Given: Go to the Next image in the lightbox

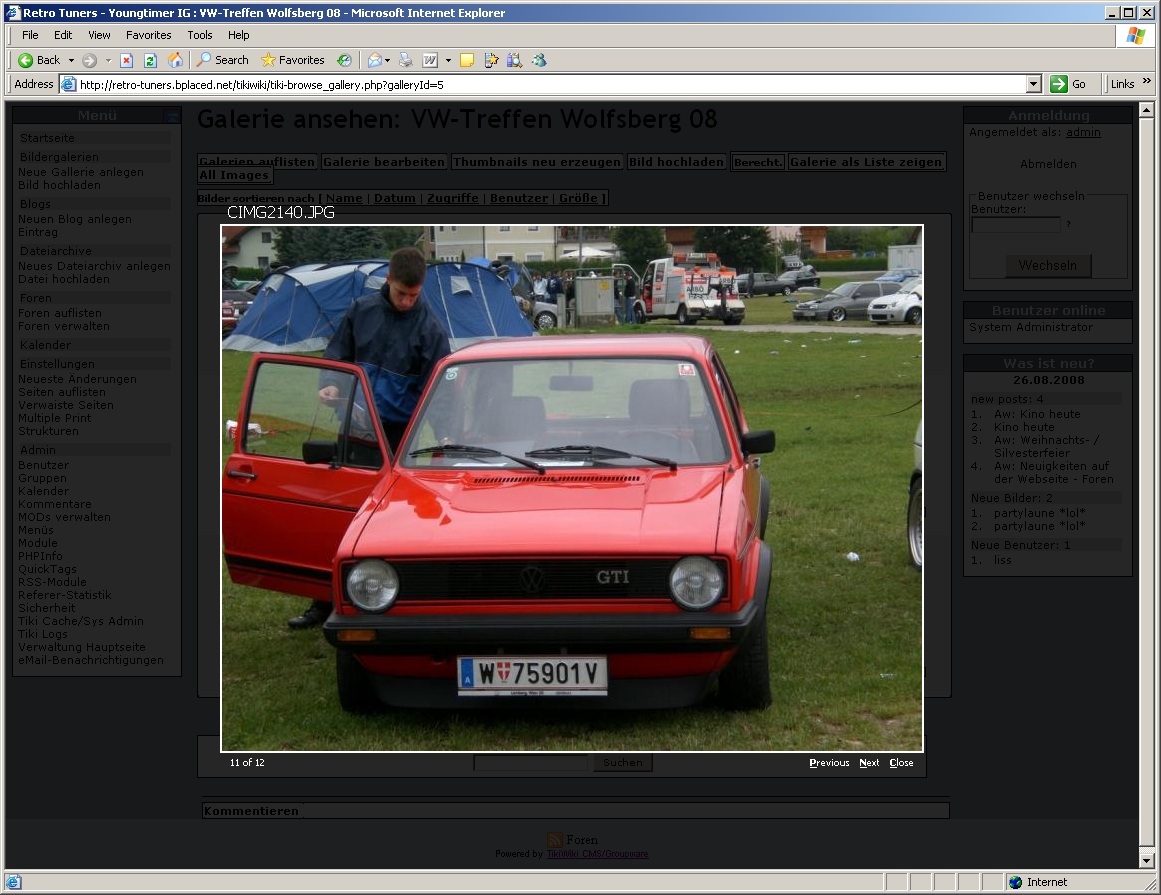Looking at the screenshot, I should (869, 762).
